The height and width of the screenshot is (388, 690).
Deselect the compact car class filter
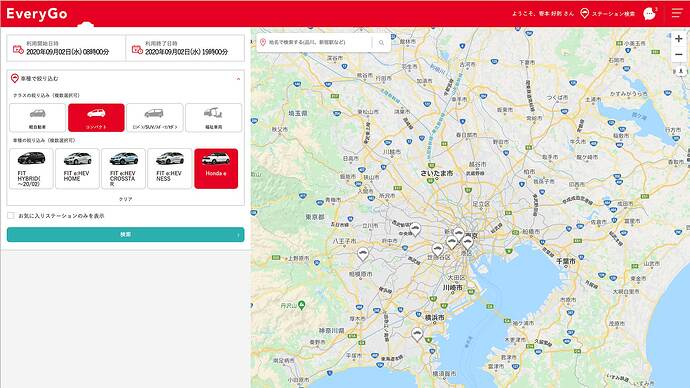pyautogui.click(x=96, y=117)
